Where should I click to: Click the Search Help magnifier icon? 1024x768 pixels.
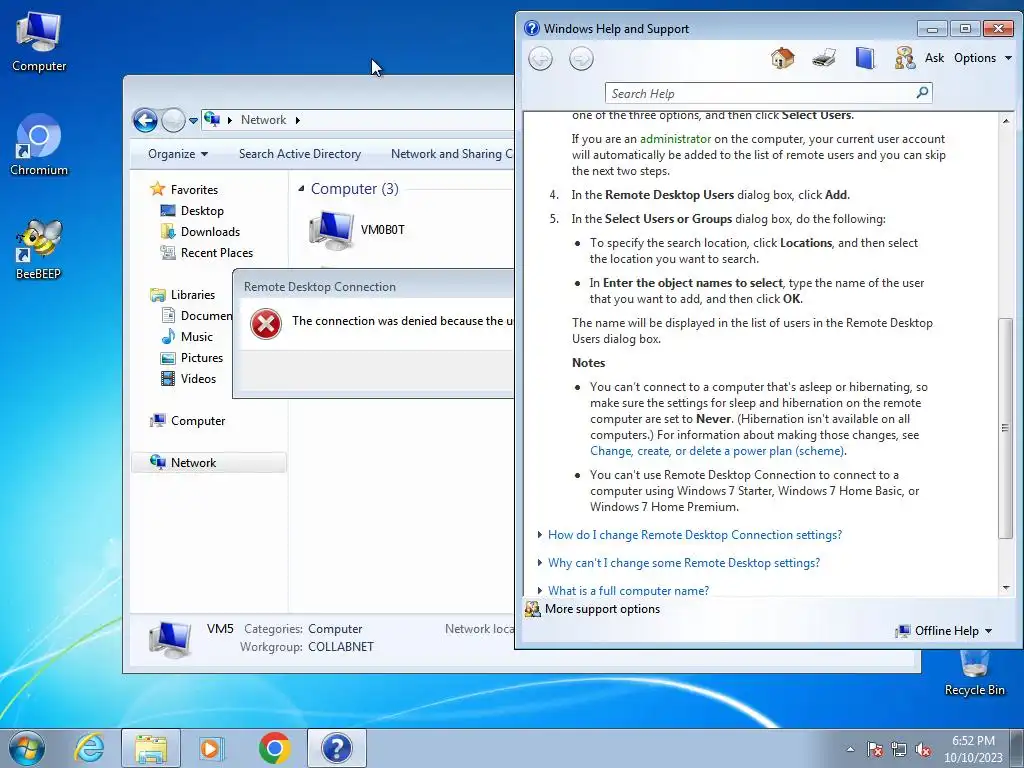point(922,93)
